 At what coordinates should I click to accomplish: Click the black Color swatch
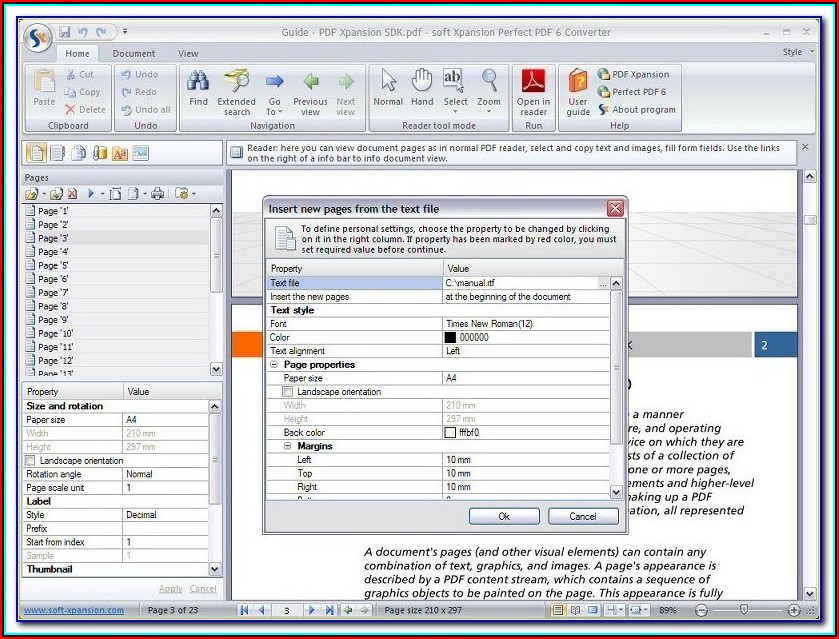450,338
